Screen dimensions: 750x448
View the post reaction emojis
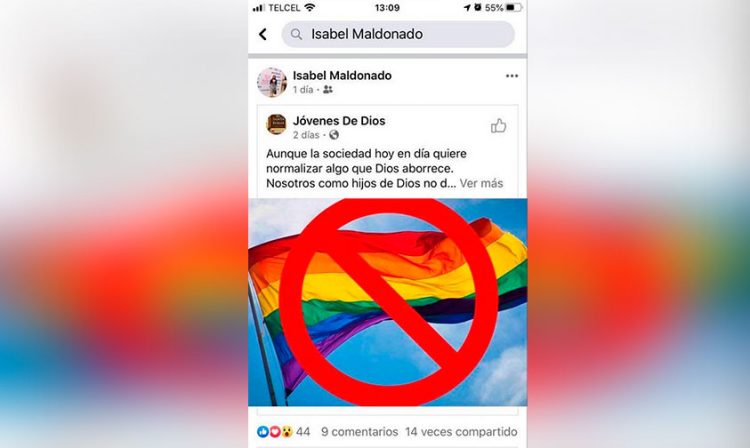[275, 432]
